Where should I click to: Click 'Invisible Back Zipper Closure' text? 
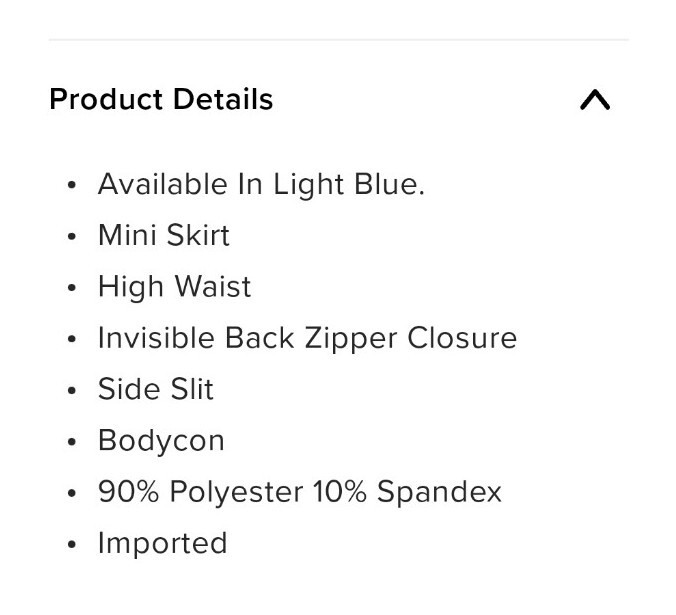pyautogui.click(x=307, y=338)
